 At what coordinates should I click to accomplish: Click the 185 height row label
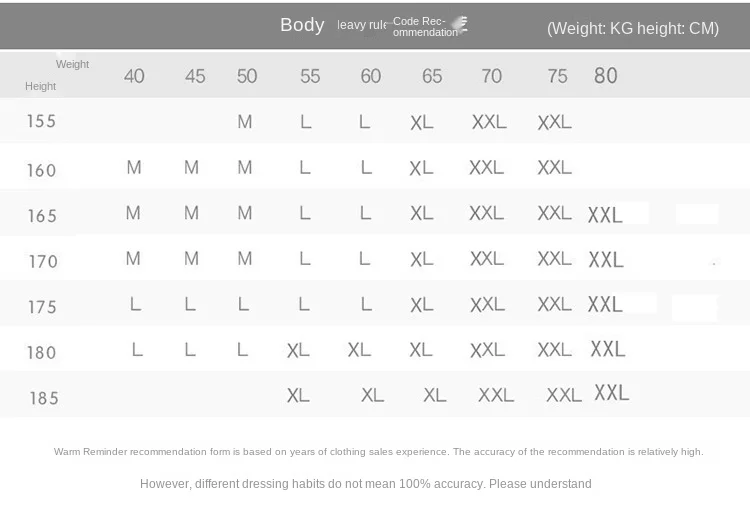pos(44,398)
